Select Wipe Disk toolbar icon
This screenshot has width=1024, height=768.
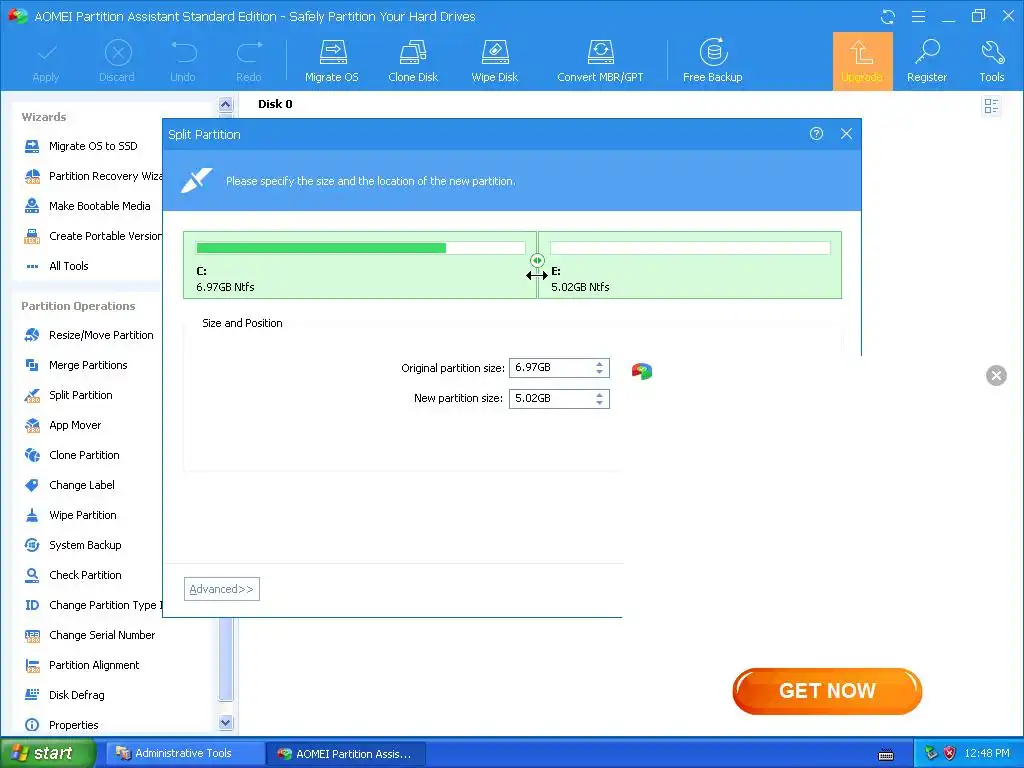pyautogui.click(x=494, y=61)
